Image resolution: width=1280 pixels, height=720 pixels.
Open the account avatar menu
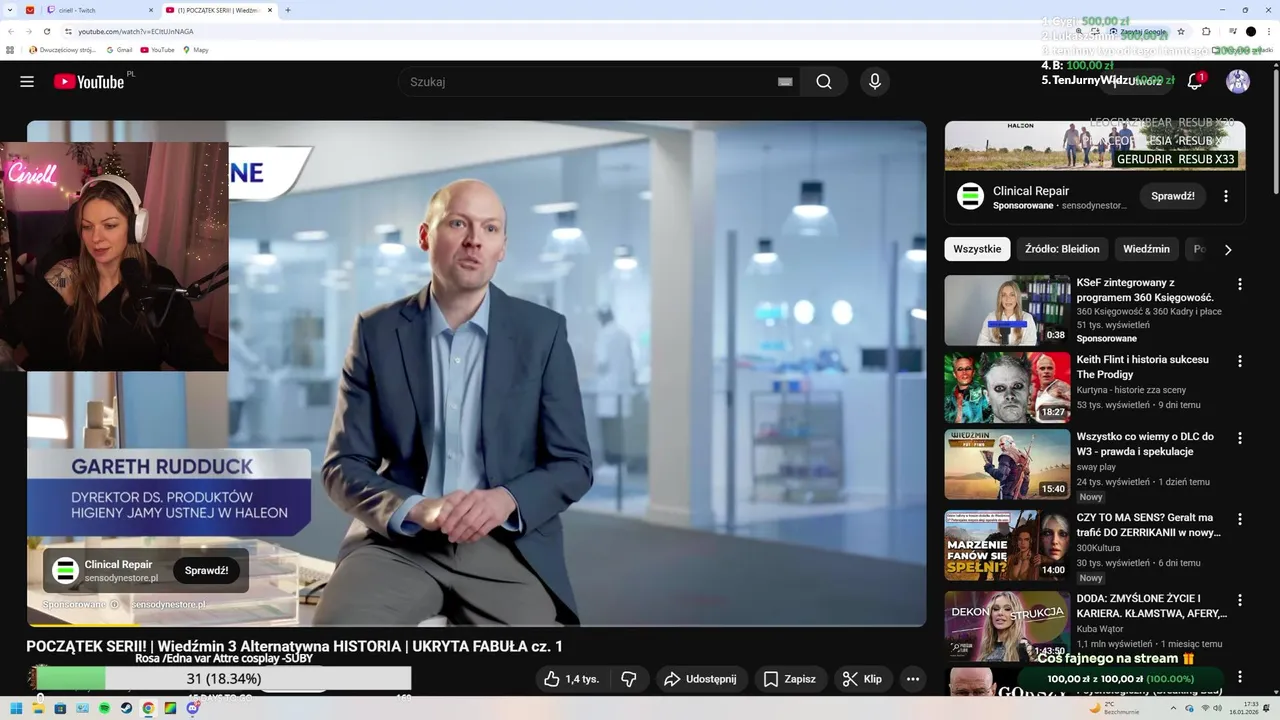click(1238, 82)
